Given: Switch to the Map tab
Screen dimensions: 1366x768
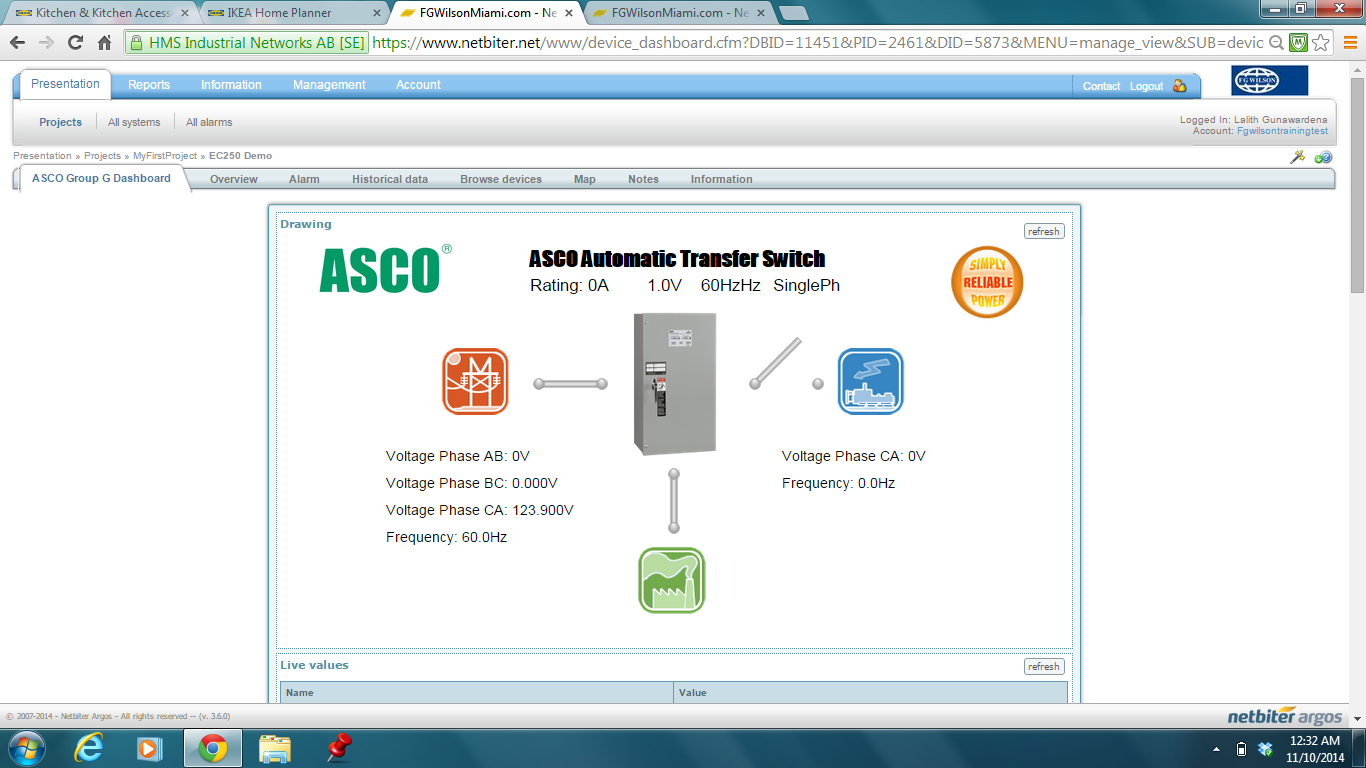Looking at the screenshot, I should click(585, 180).
